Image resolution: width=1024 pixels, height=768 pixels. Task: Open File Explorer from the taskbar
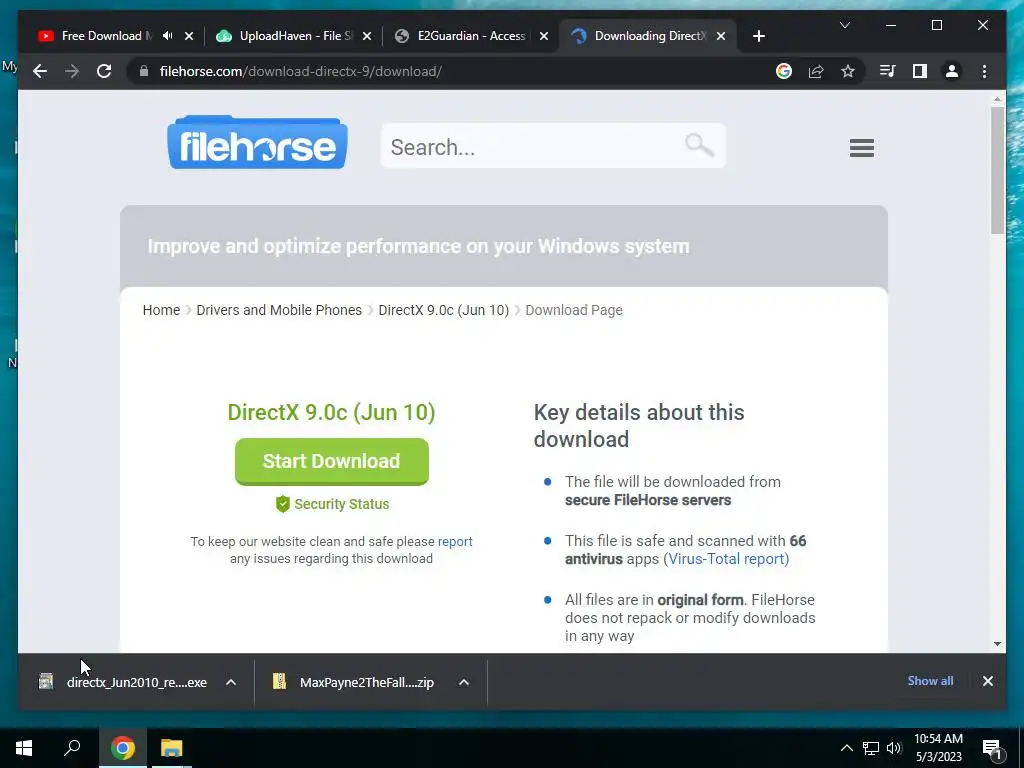tap(172, 748)
